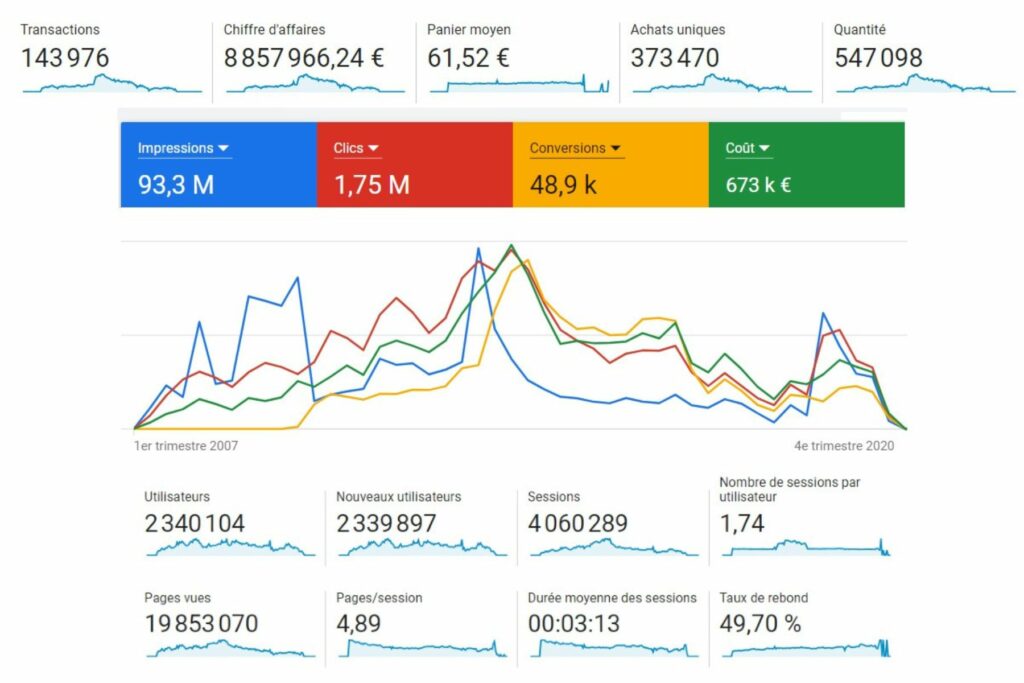The height and width of the screenshot is (683, 1024).
Task: Open the Conversions metric dropdown
Action: click(x=575, y=148)
